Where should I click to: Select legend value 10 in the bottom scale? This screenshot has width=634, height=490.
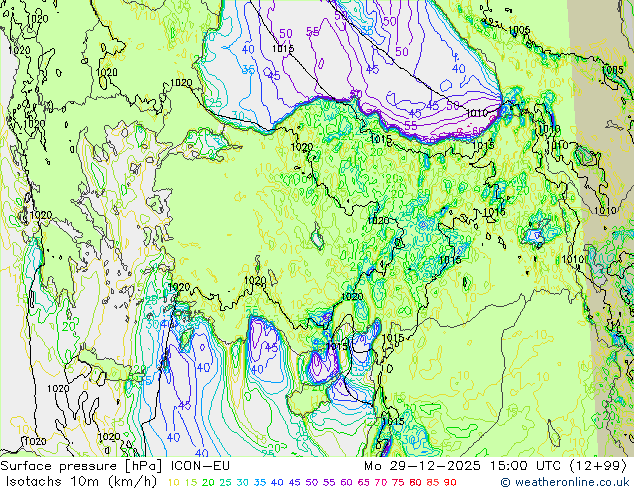click(173, 483)
